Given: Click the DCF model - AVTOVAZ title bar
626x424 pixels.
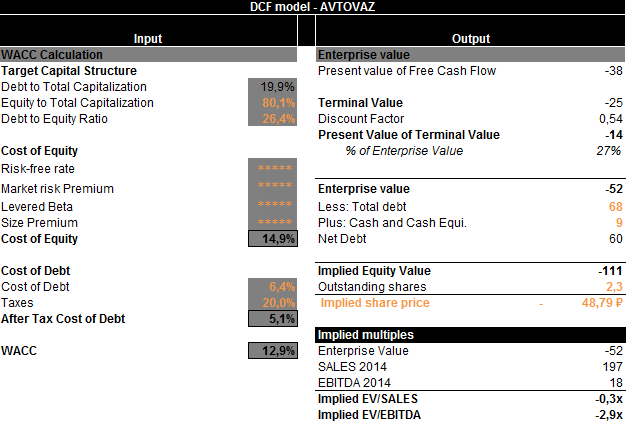Looking at the screenshot, I should (x=312, y=7).
